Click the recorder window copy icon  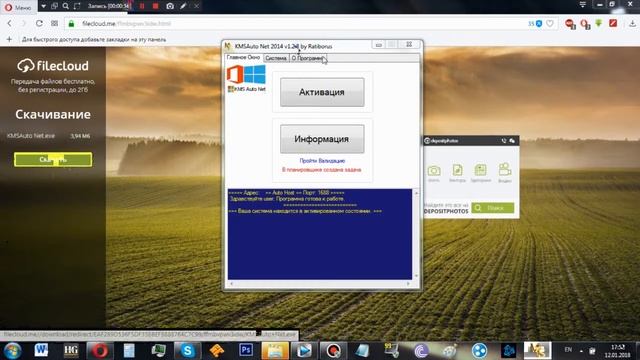pyautogui.click(x=54, y=6)
